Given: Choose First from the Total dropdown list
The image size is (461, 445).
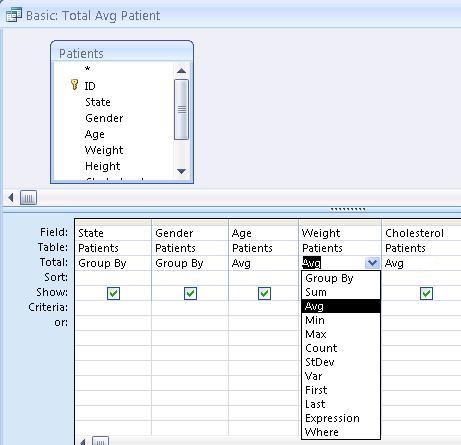Looking at the screenshot, I should pyautogui.click(x=341, y=390).
